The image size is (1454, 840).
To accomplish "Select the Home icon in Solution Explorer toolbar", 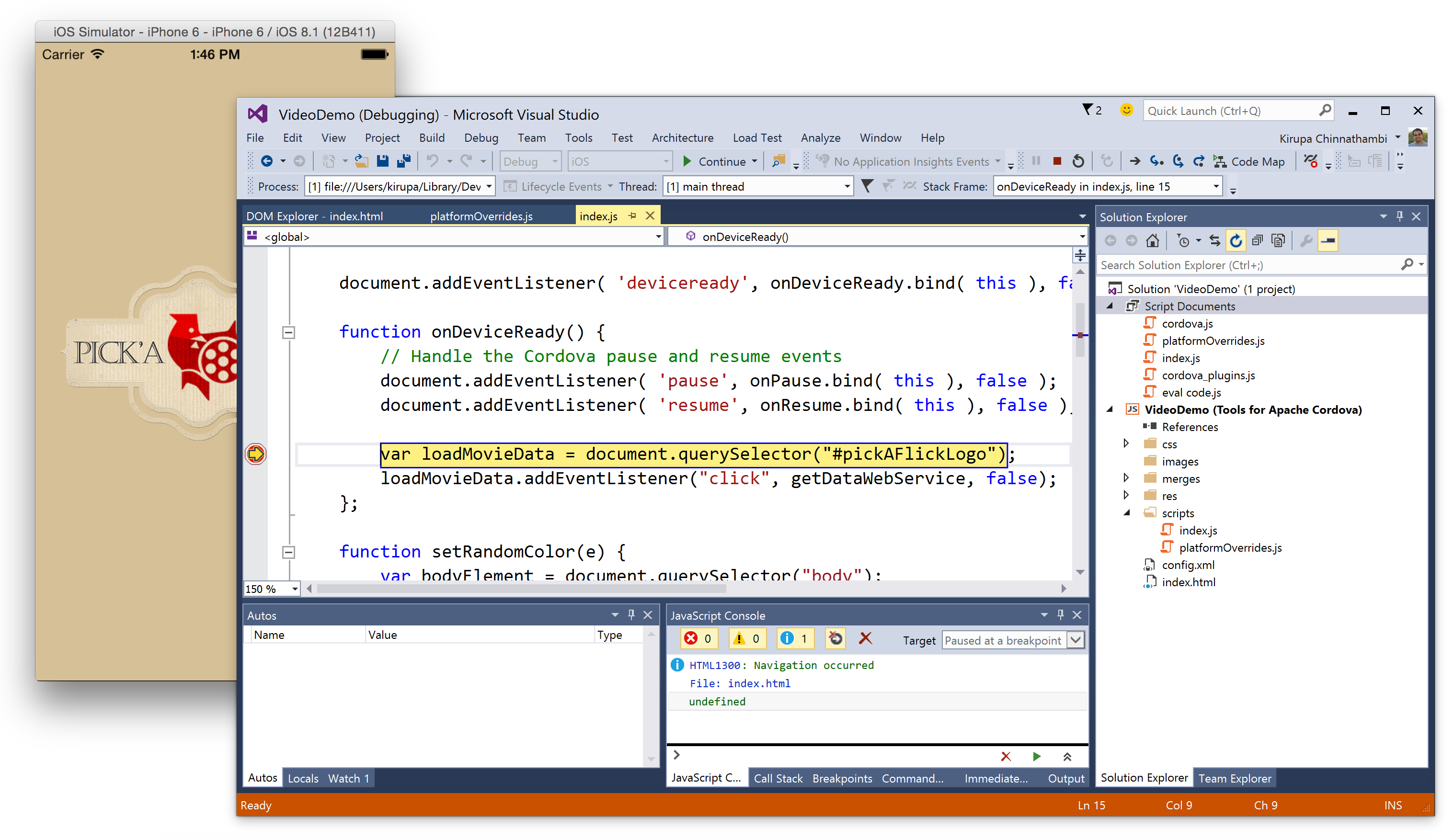I will click(1152, 240).
